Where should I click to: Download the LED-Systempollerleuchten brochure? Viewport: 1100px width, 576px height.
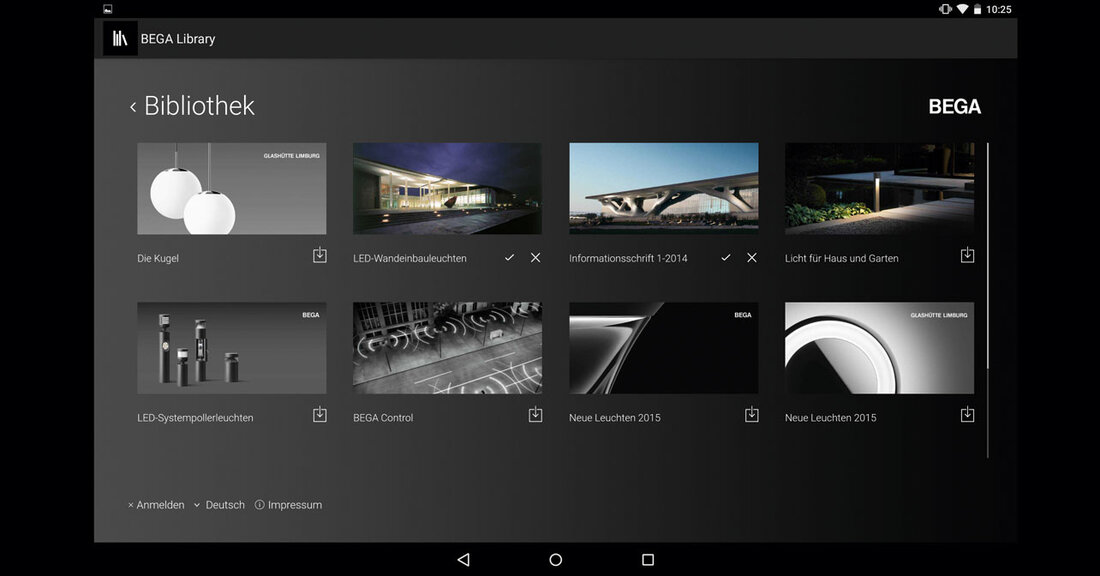[319, 415]
